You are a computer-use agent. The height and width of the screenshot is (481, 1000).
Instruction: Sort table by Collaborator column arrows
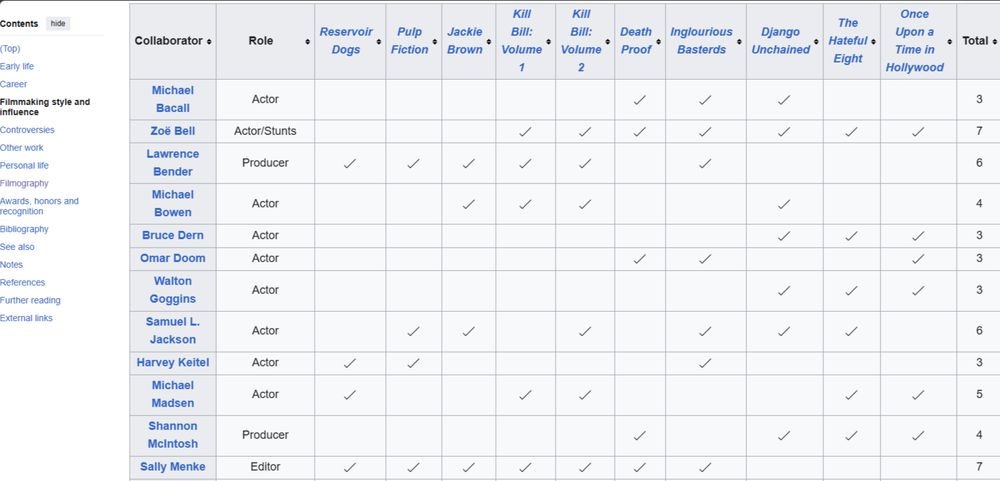209,41
